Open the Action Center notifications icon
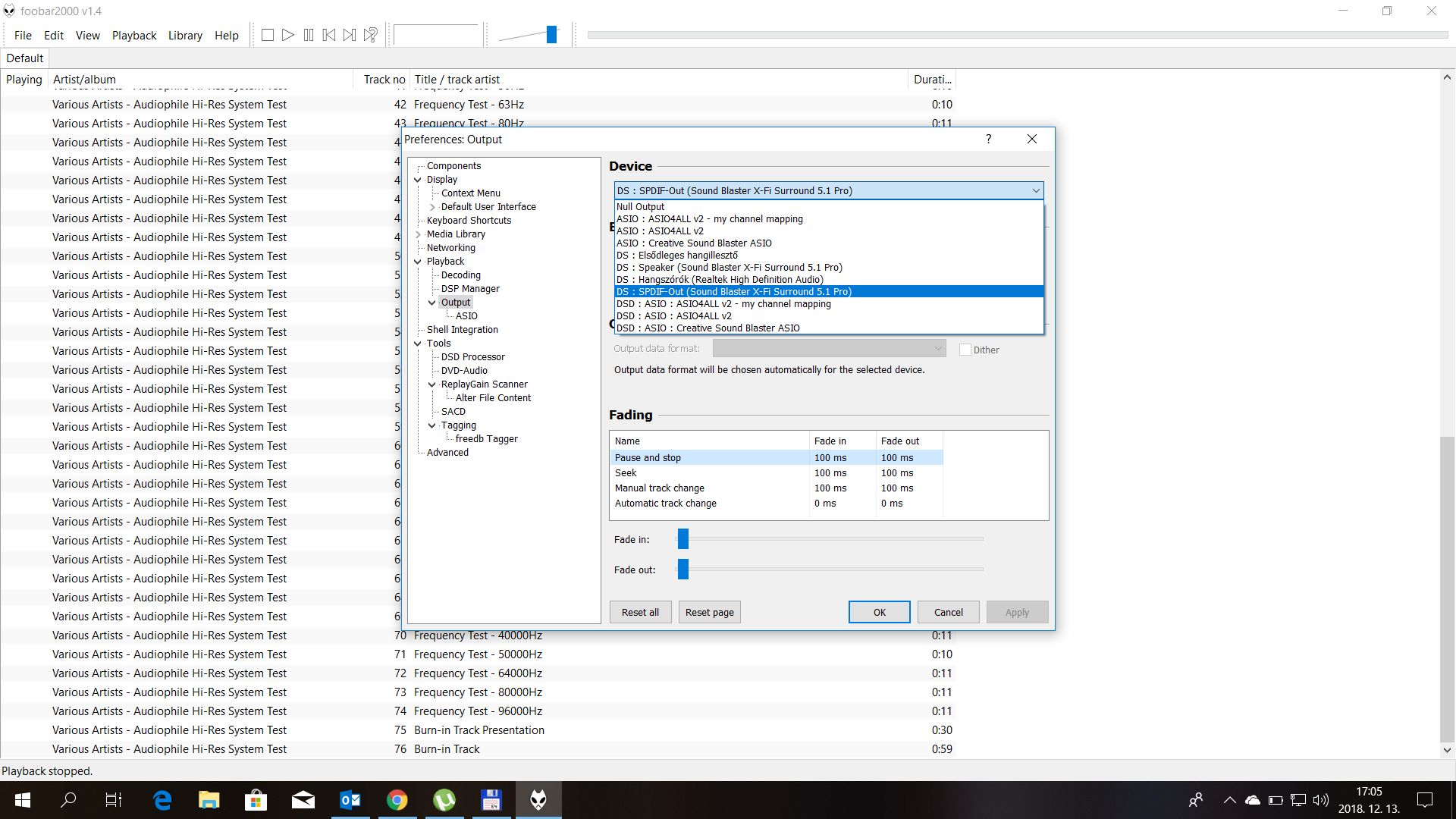The width and height of the screenshot is (1456, 819). point(1425,800)
